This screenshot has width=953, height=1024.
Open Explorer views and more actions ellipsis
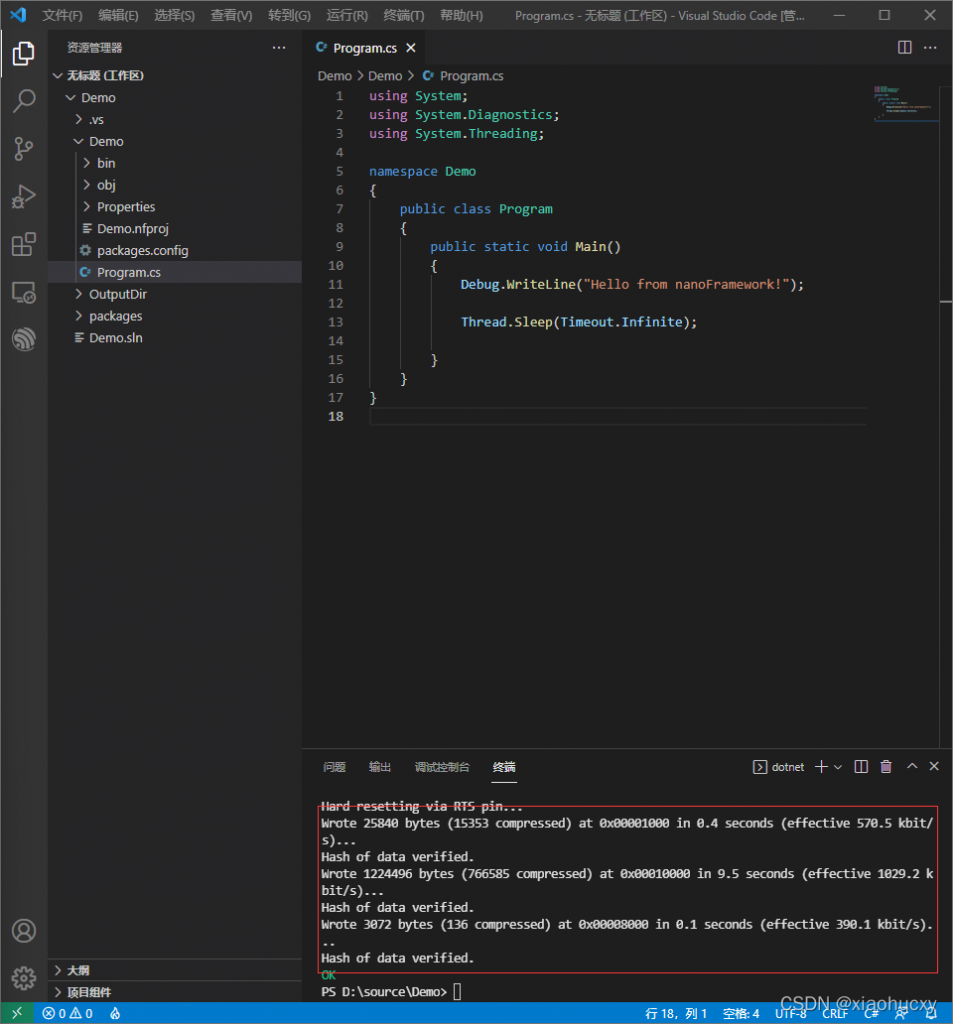[279, 48]
